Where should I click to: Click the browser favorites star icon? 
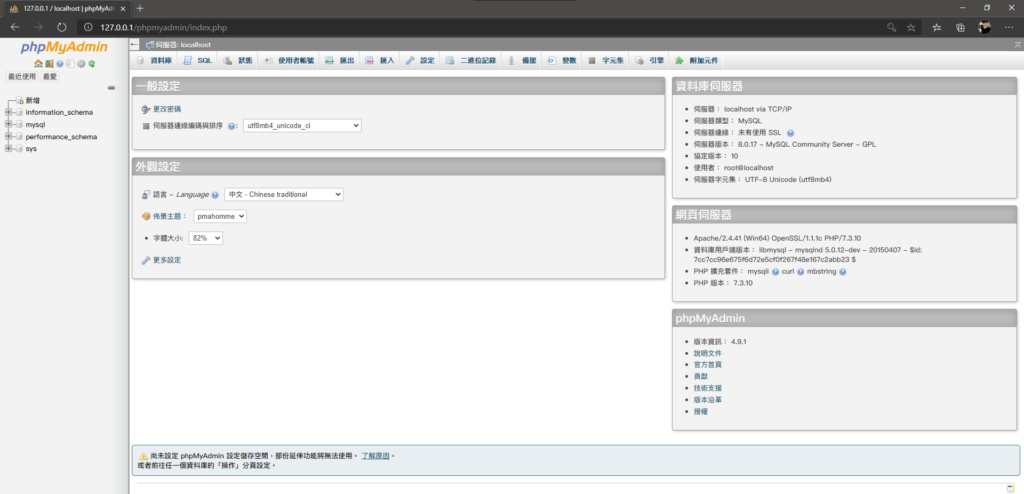tap(911, 27)
